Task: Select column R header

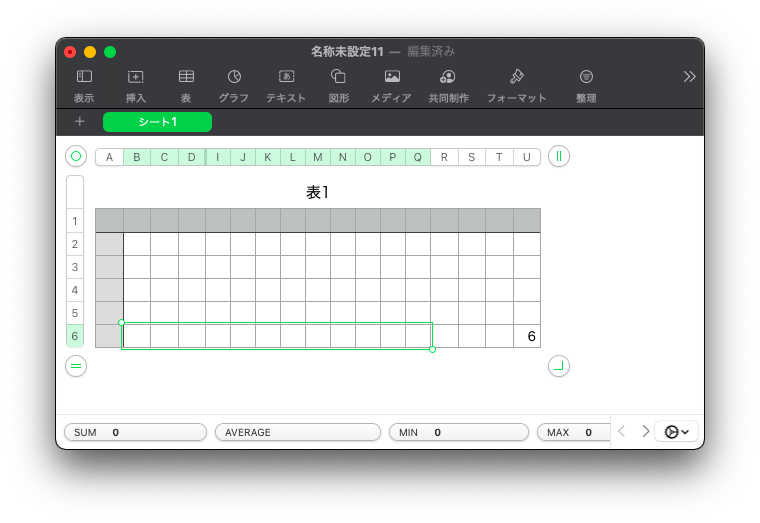Action: pyautogui.click(x=444, y=157)
